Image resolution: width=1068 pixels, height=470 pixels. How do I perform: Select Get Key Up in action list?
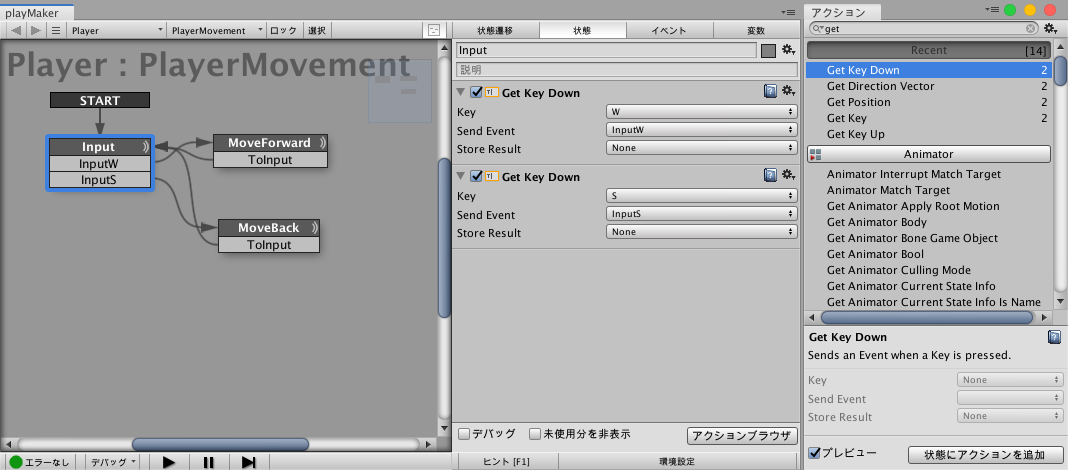(x=855, y=134)
